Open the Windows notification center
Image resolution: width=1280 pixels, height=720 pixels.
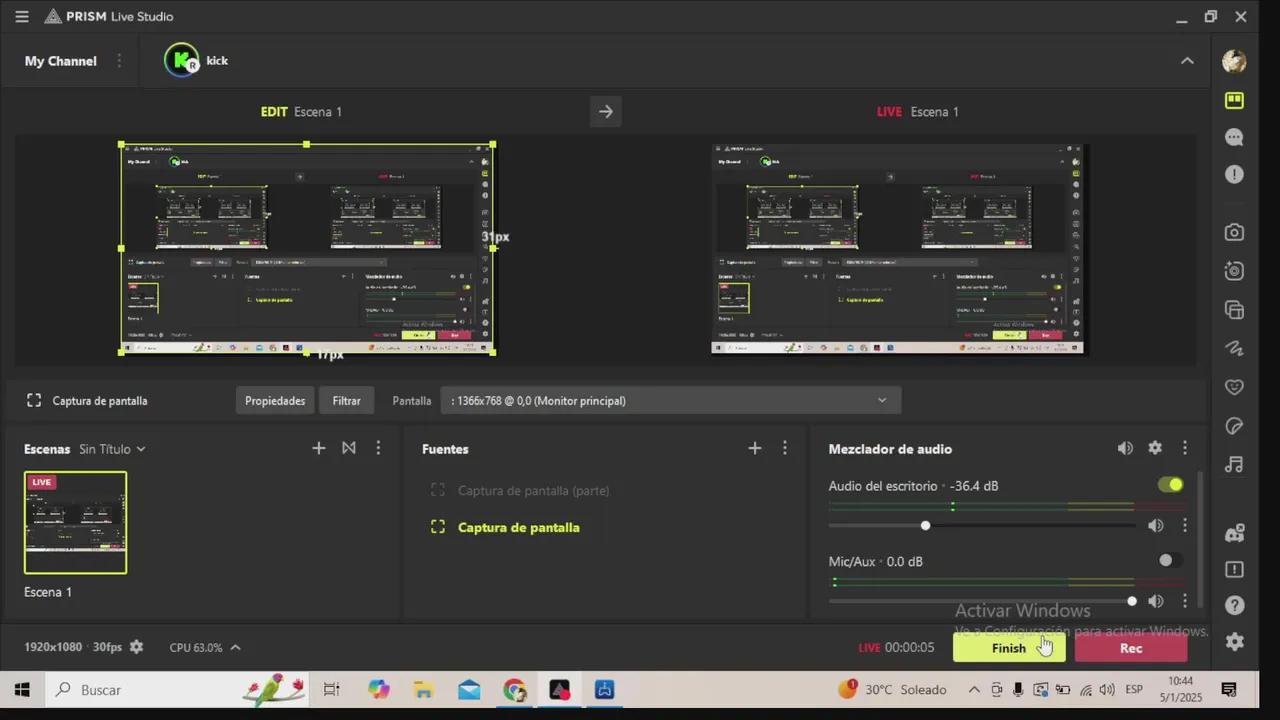tap(1229, 689)
